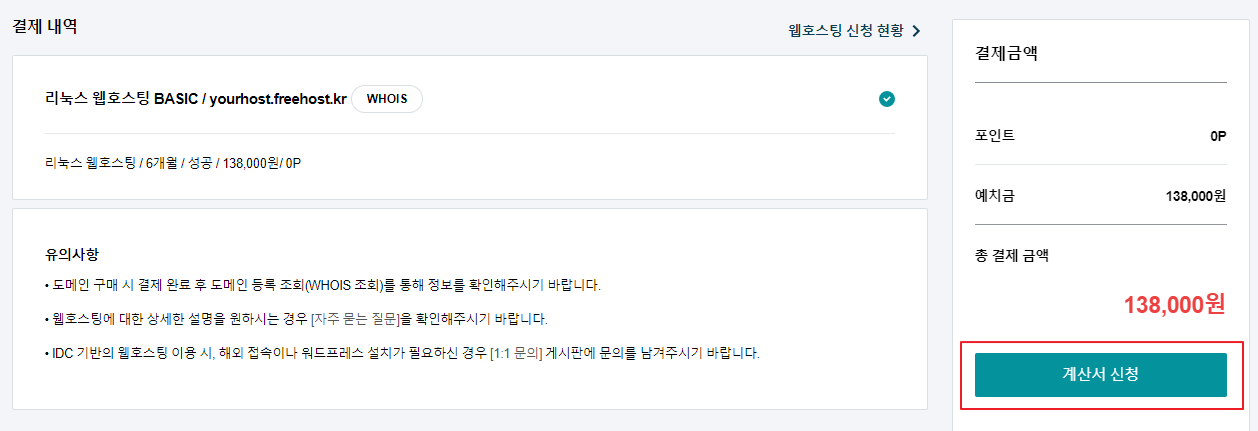
Task: Click the teal checkmark icon on the hosting item
Action: click(887, 99)
